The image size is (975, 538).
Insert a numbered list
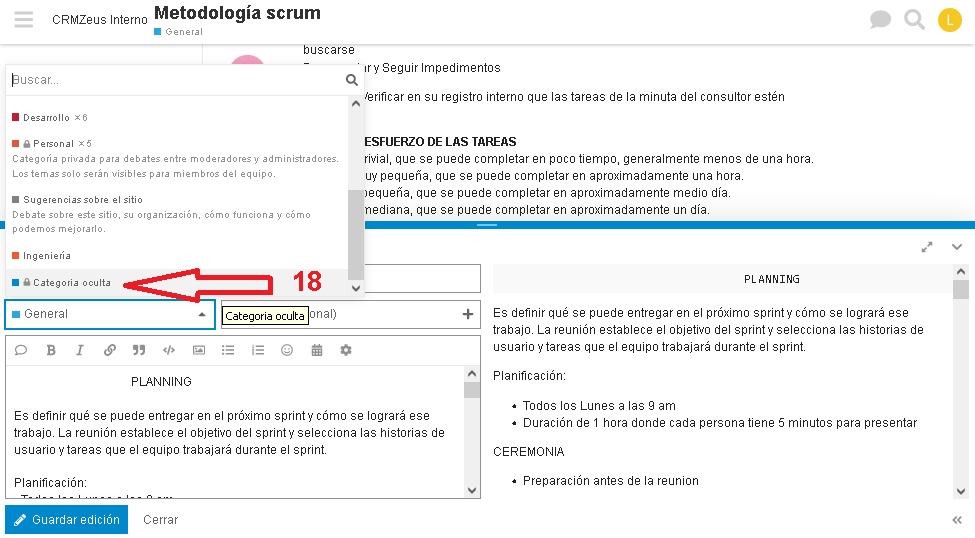pyautogui.click(x=257, y=350)
